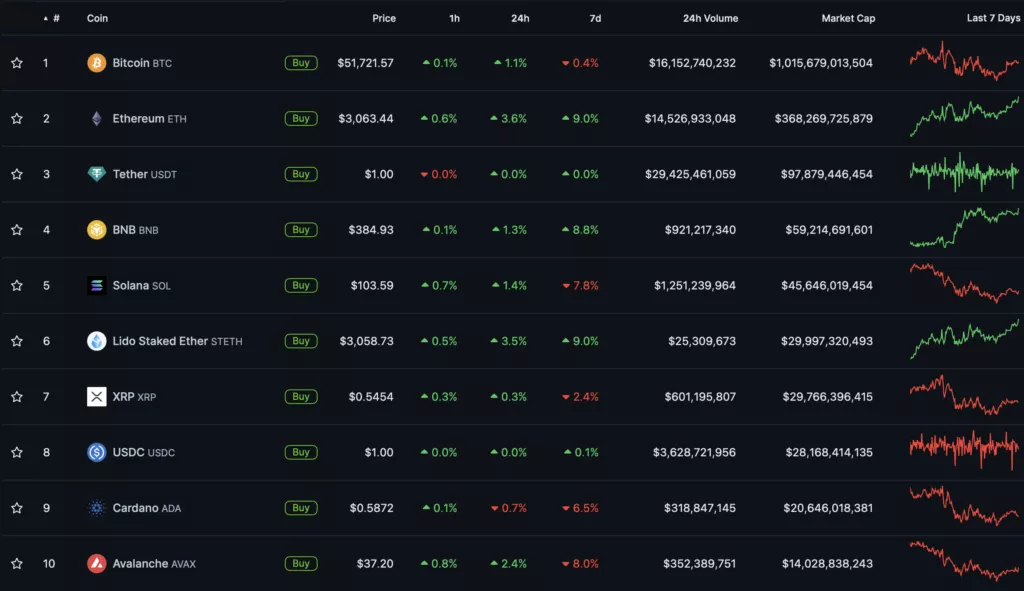The height and width of the screenshot is (591, 1024).
Task: Click the Avalanche logo icon
Action: (97, 564)
